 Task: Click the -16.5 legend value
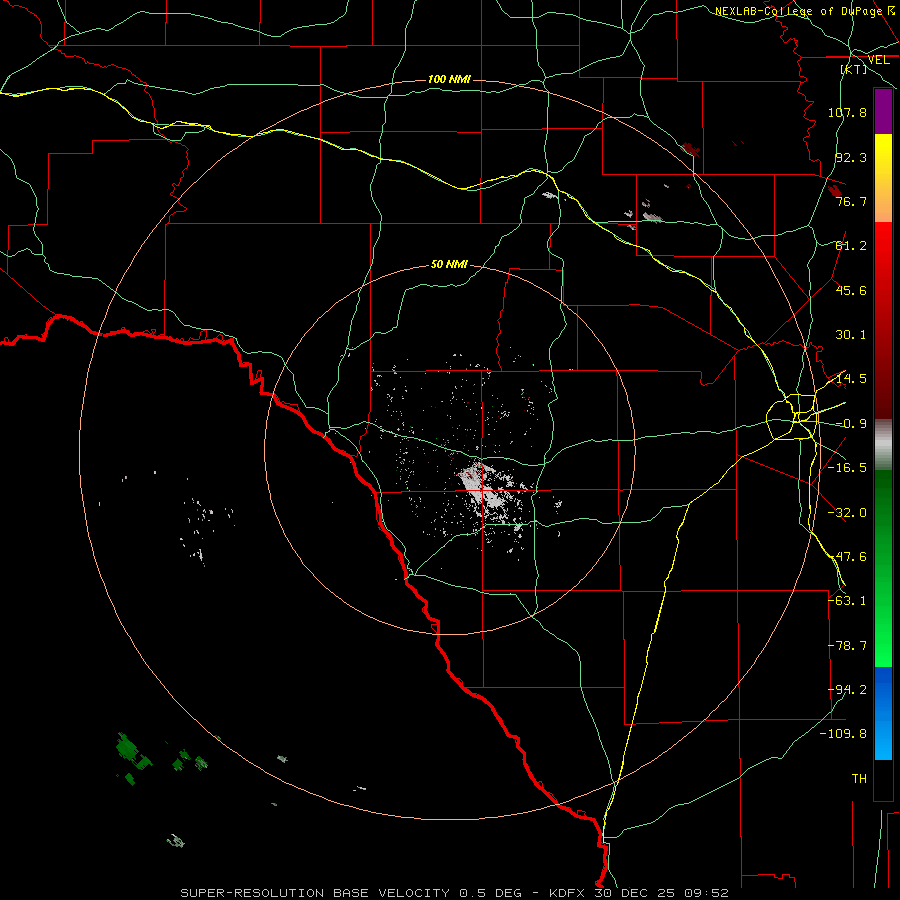847,468
